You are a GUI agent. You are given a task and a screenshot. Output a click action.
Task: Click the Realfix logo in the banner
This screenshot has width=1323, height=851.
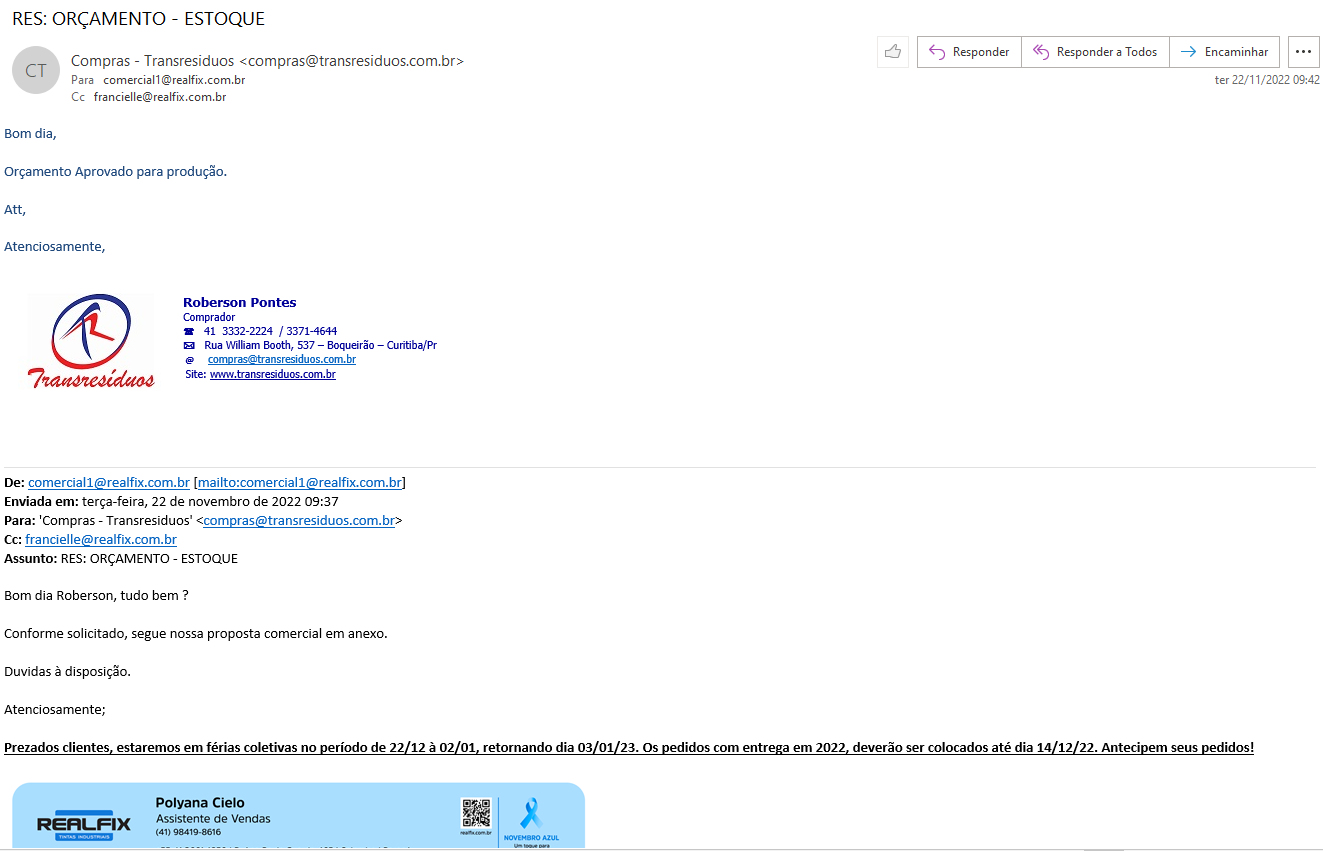pos(83,824)
